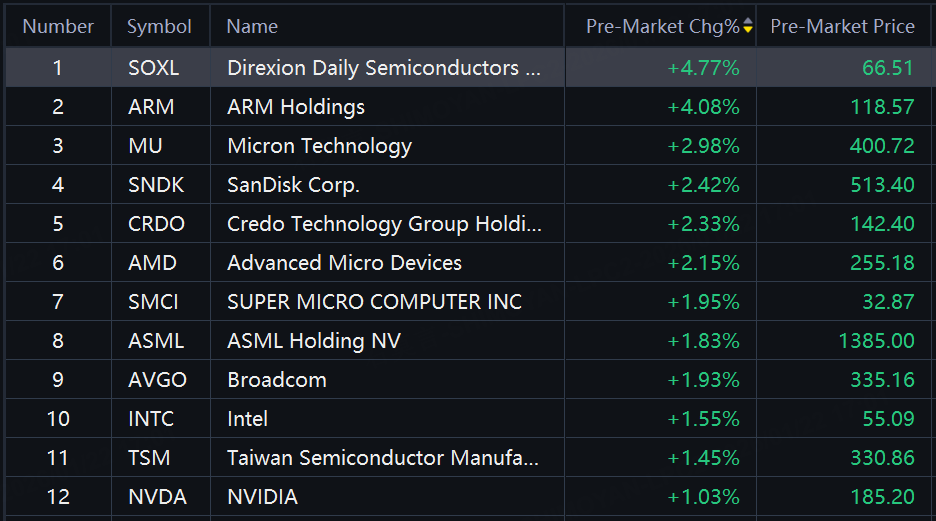
Task: Sort by the Pre-Market Price column header
Action: (842, 27)
